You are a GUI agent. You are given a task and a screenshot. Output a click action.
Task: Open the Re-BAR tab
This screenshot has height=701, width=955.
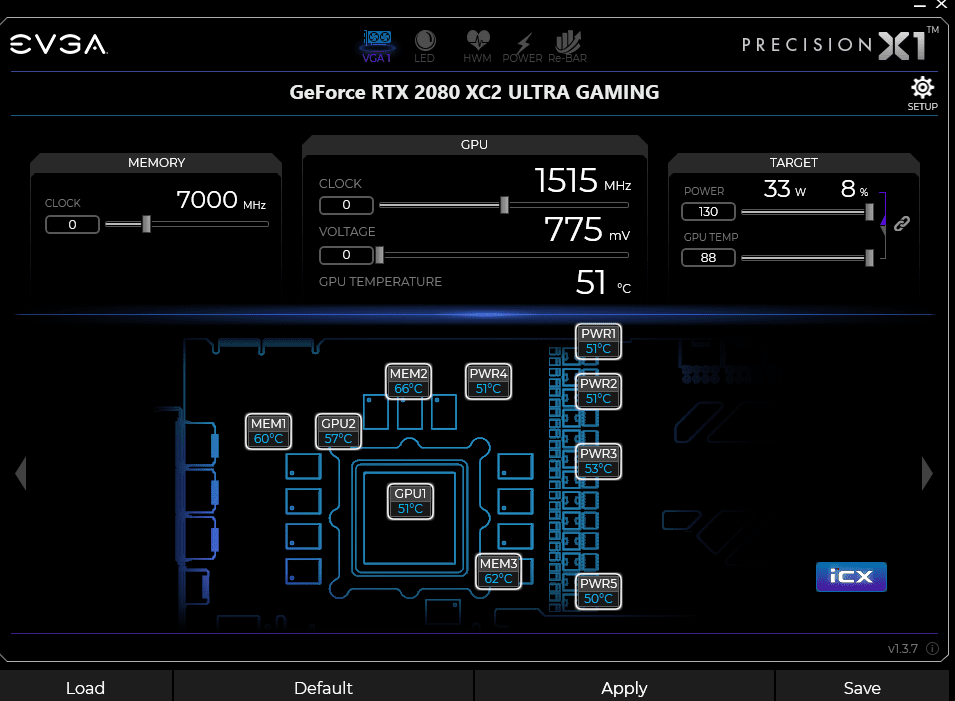tap(567, 46)
